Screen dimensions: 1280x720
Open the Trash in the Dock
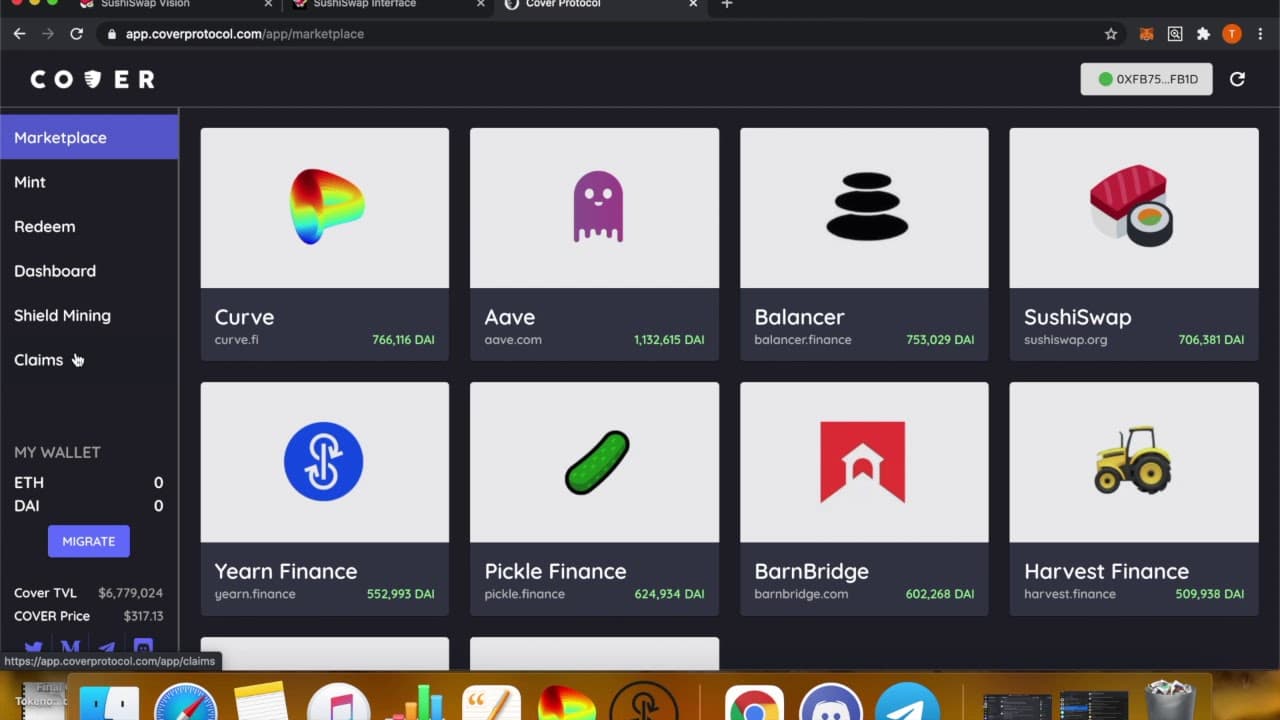tap(1168, 701)
